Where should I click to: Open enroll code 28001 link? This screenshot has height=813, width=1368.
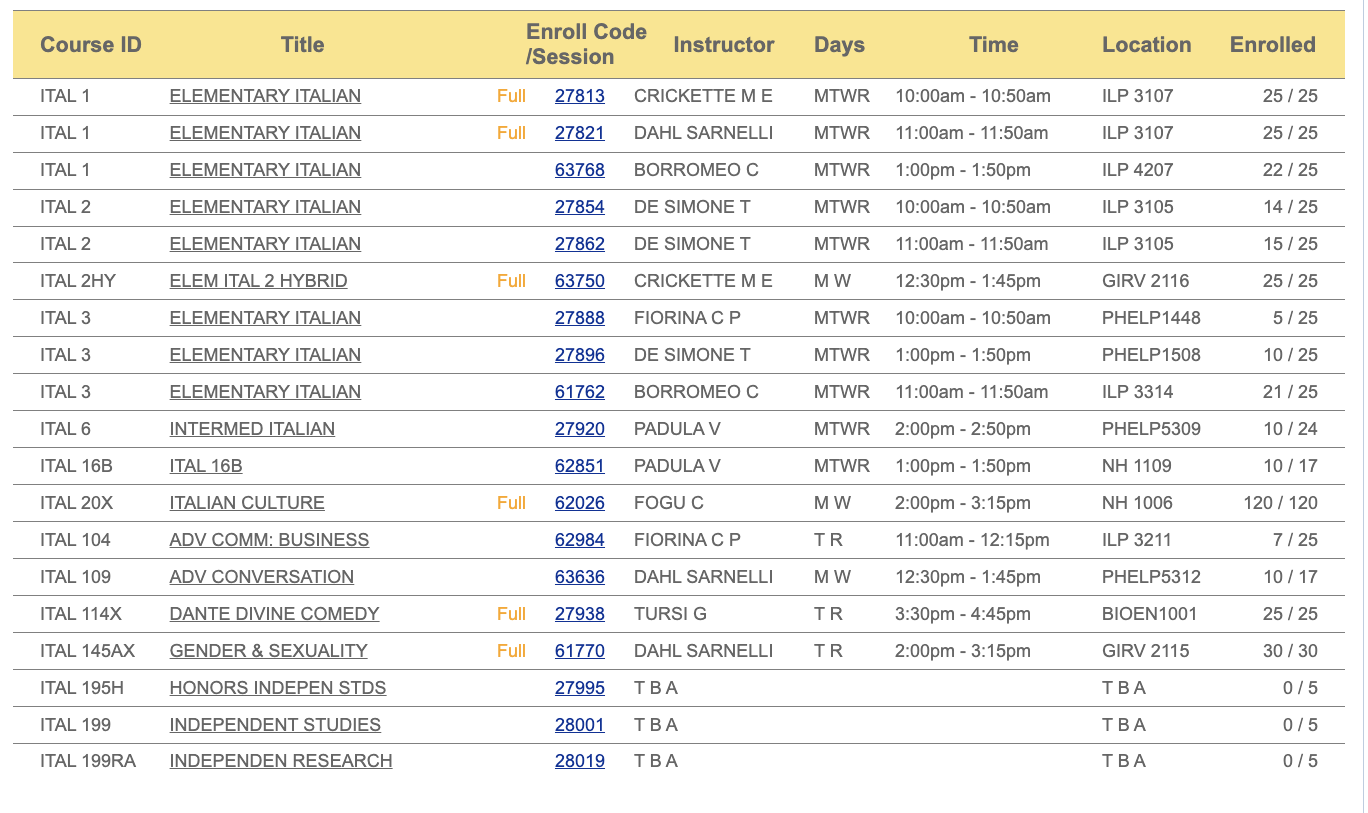(x=580, y=725)
